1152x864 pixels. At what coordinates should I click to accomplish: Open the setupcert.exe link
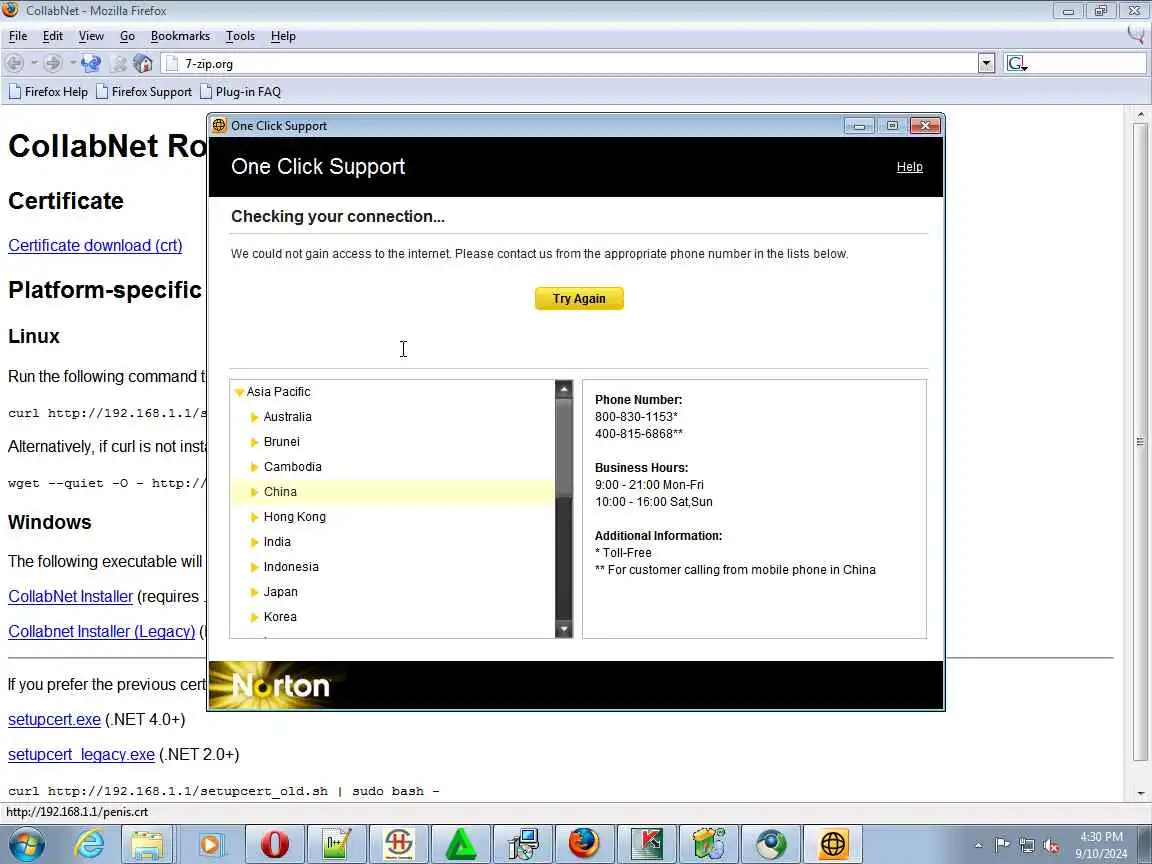coord(54,719)
